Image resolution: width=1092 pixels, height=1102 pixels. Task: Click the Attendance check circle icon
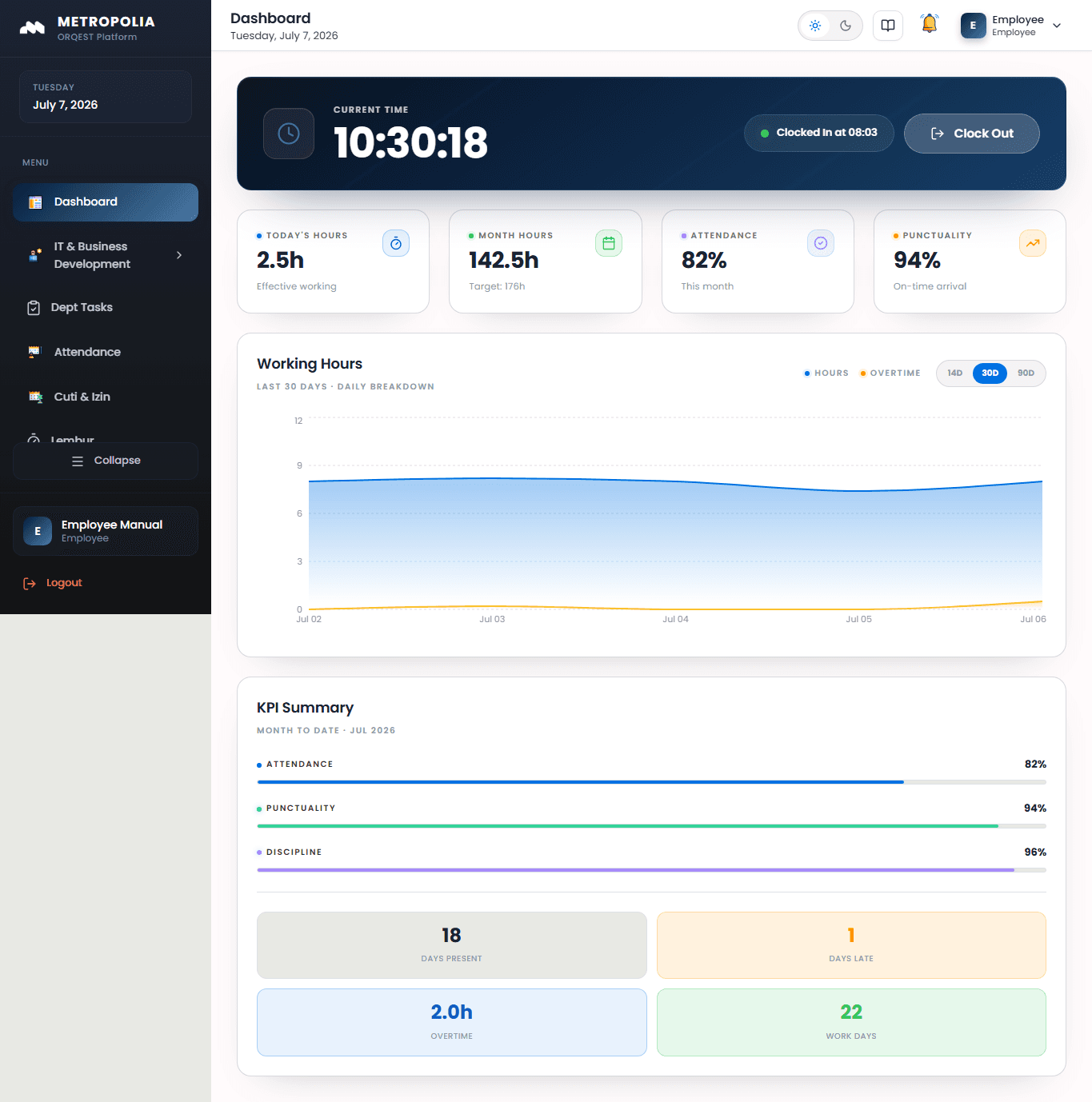[x=821, y=243]
